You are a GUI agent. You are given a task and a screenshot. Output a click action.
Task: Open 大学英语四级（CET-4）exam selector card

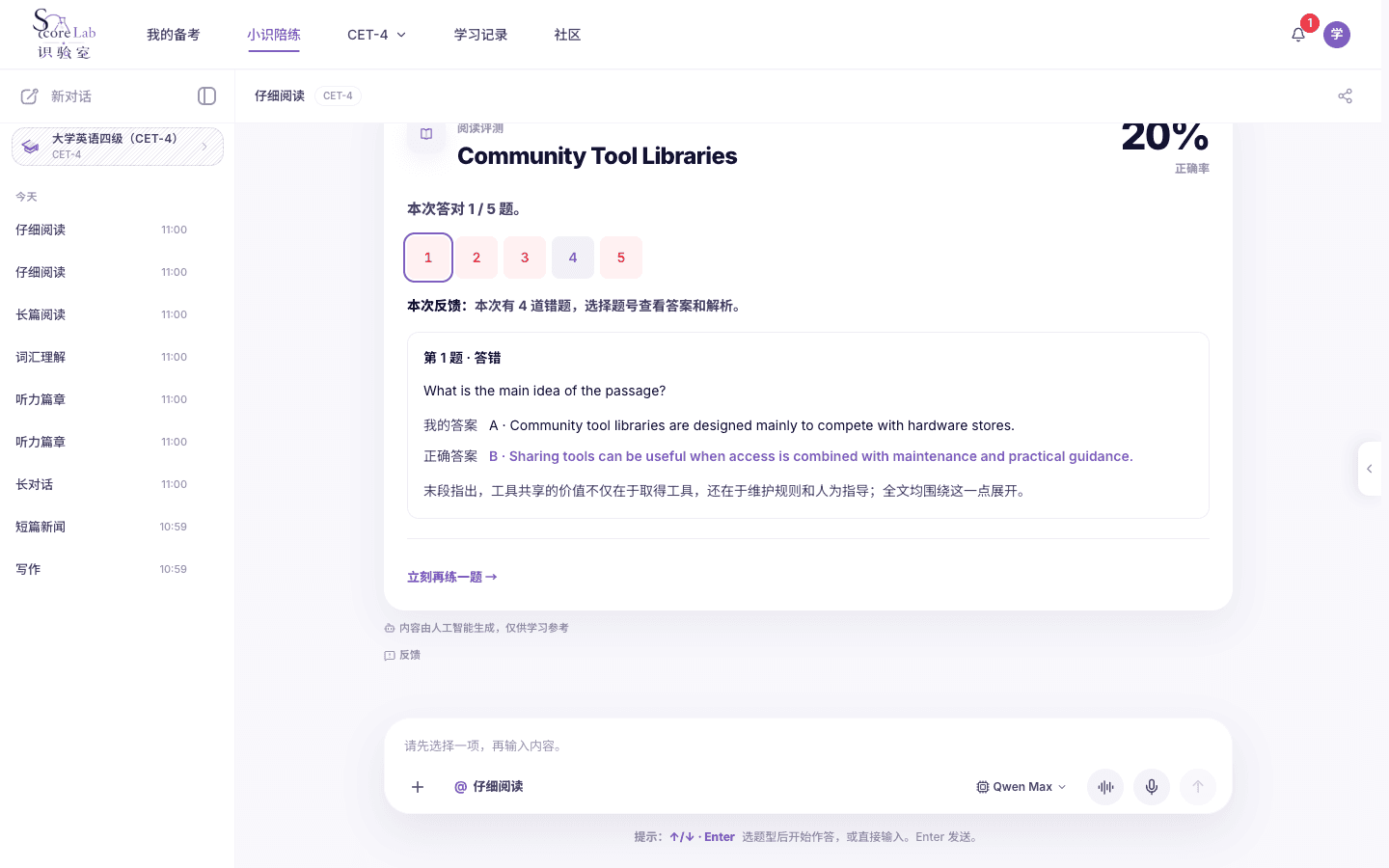tap(118, 147)
